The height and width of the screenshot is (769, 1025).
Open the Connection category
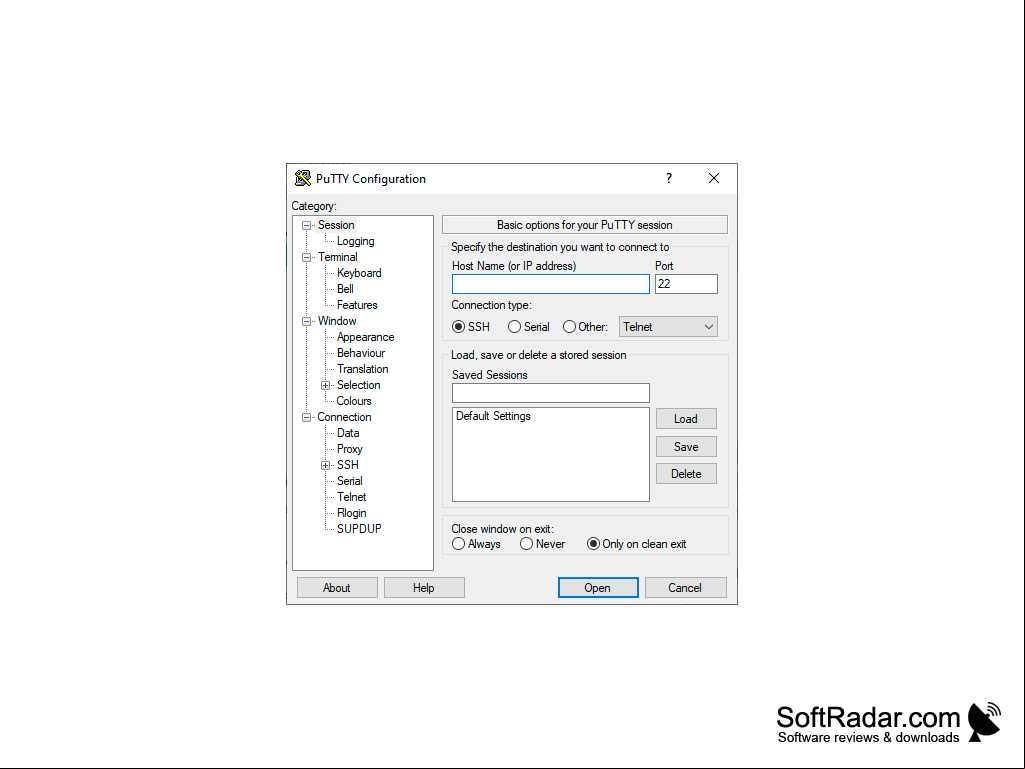coord(344,417)
